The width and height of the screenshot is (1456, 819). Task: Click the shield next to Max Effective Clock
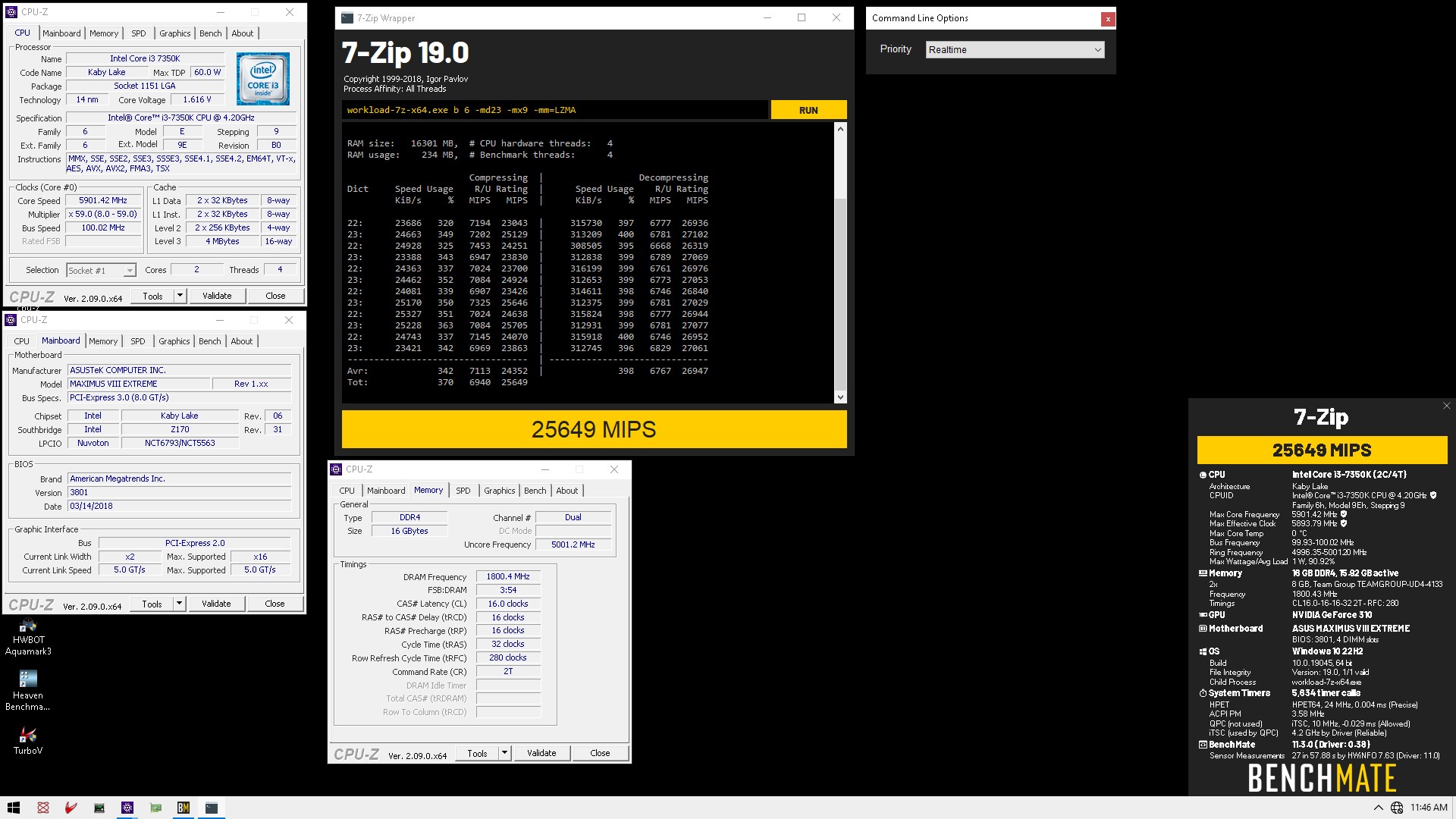point(1344,523)
